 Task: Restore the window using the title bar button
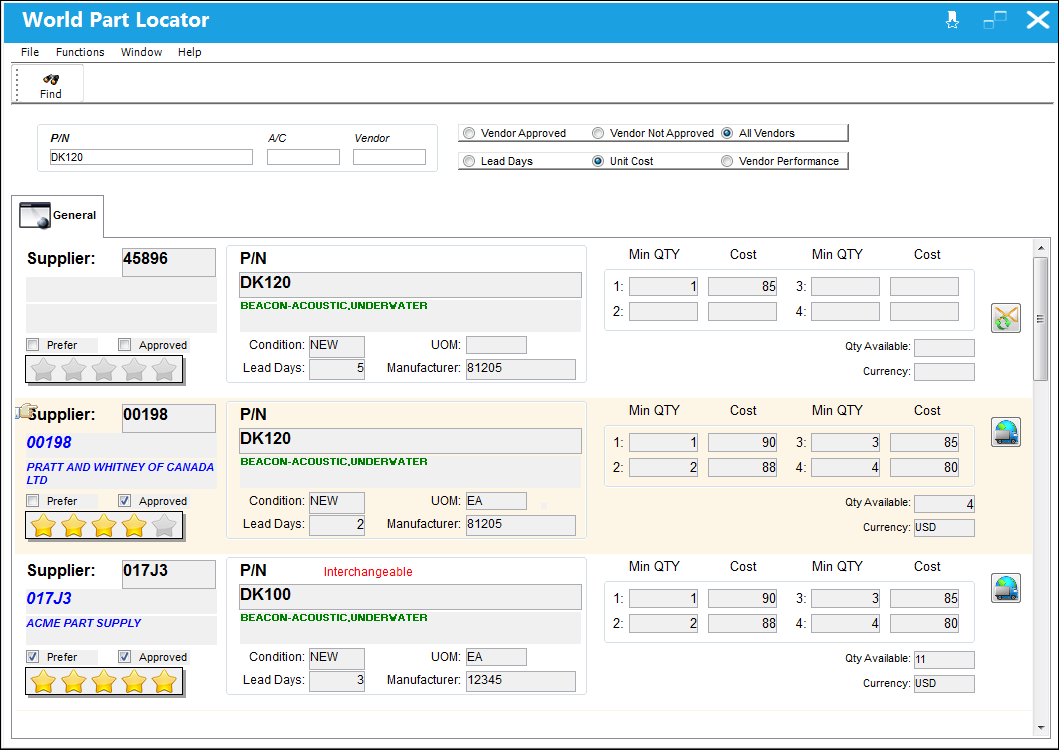point(995,20)
